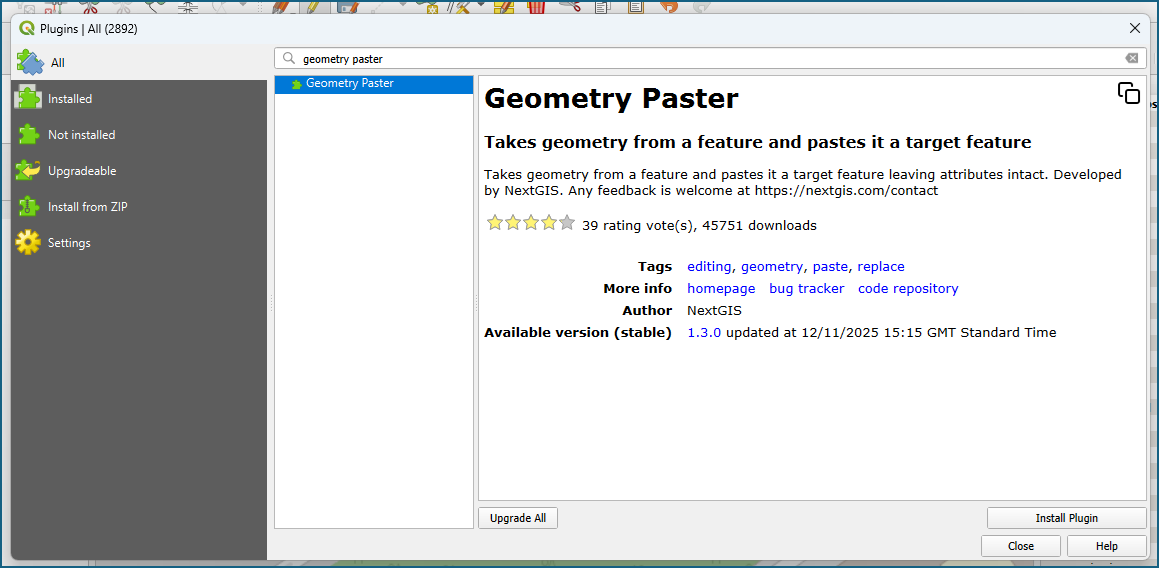Follow the 'geometry' tag link
Screen dimensions: 1159x568
[772, 266]
